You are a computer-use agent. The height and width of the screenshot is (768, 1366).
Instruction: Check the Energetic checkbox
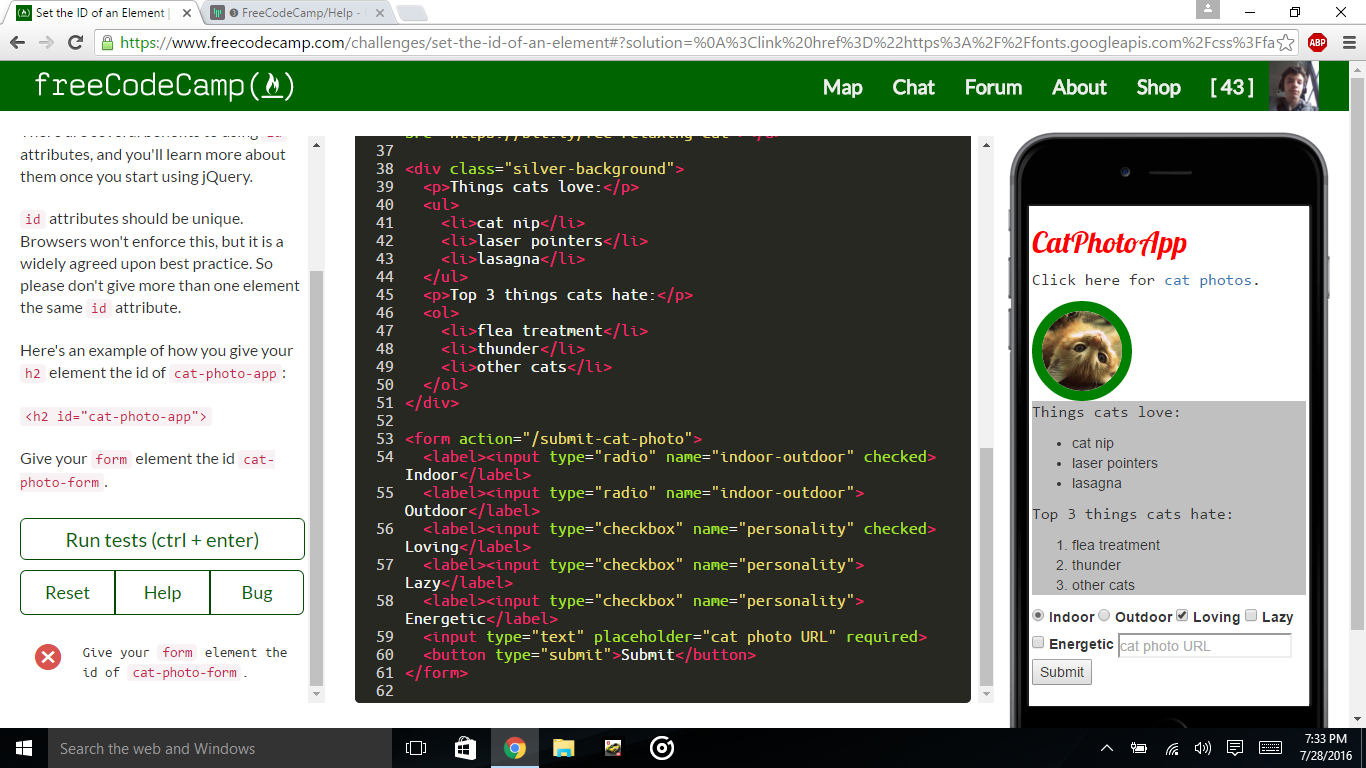point(1038,643)
